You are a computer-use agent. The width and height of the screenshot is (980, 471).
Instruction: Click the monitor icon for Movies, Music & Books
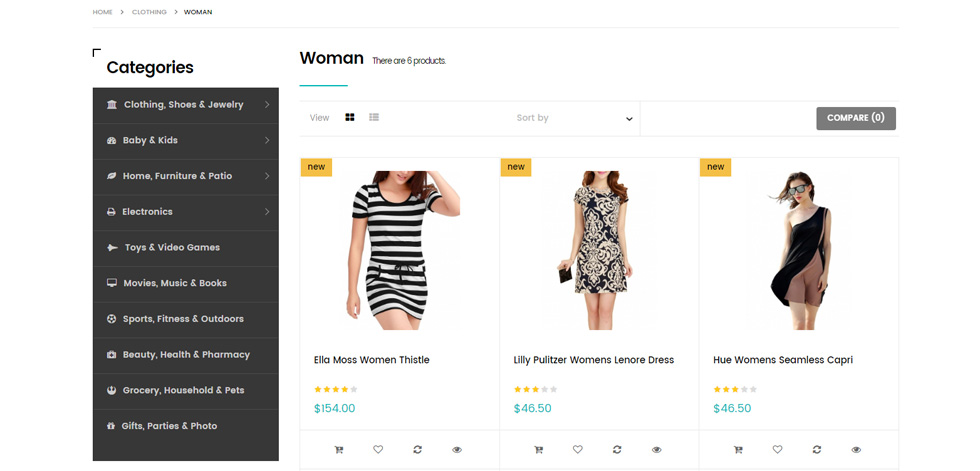(112, 283)
